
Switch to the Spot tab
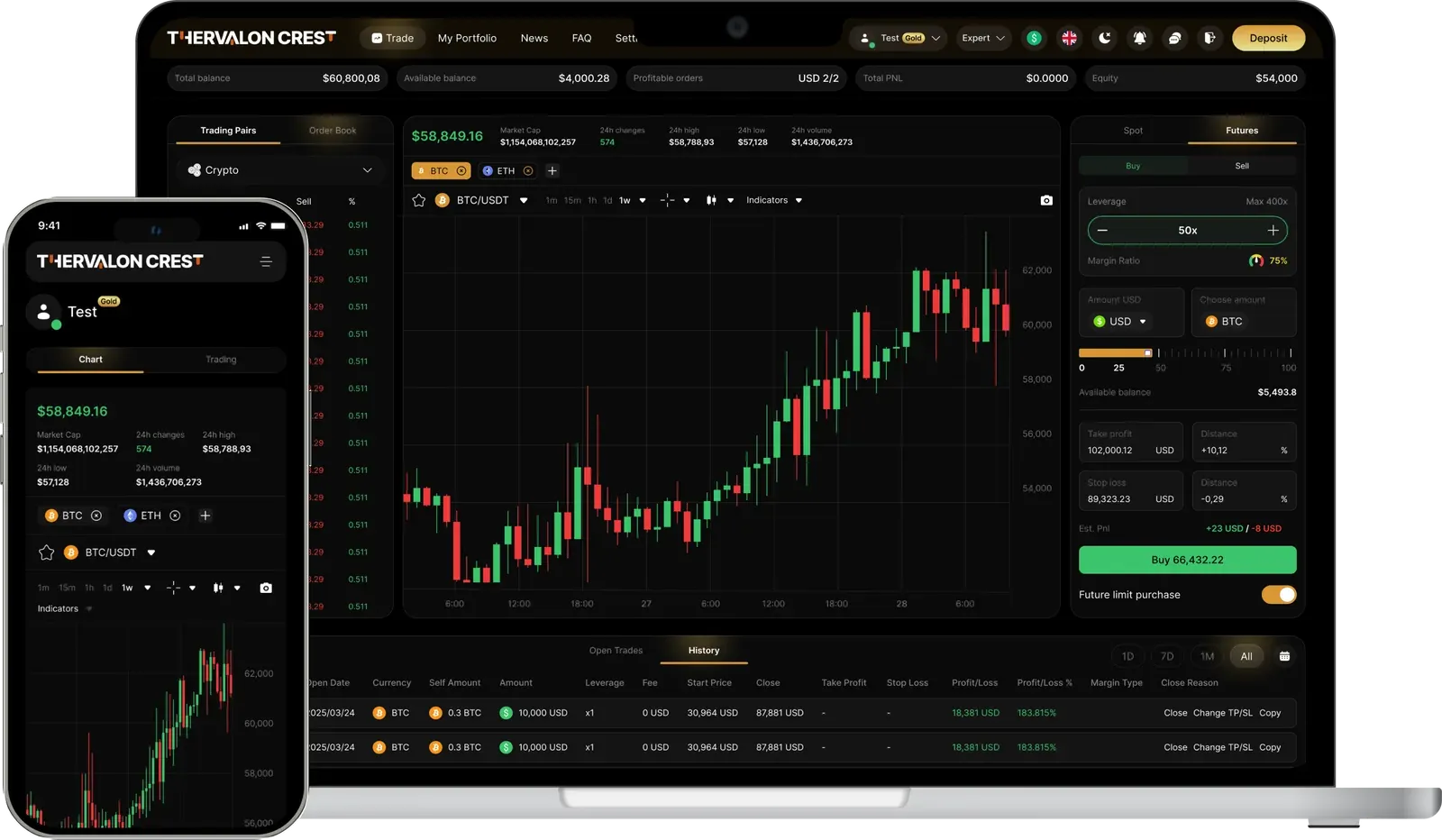[1133, 131]
